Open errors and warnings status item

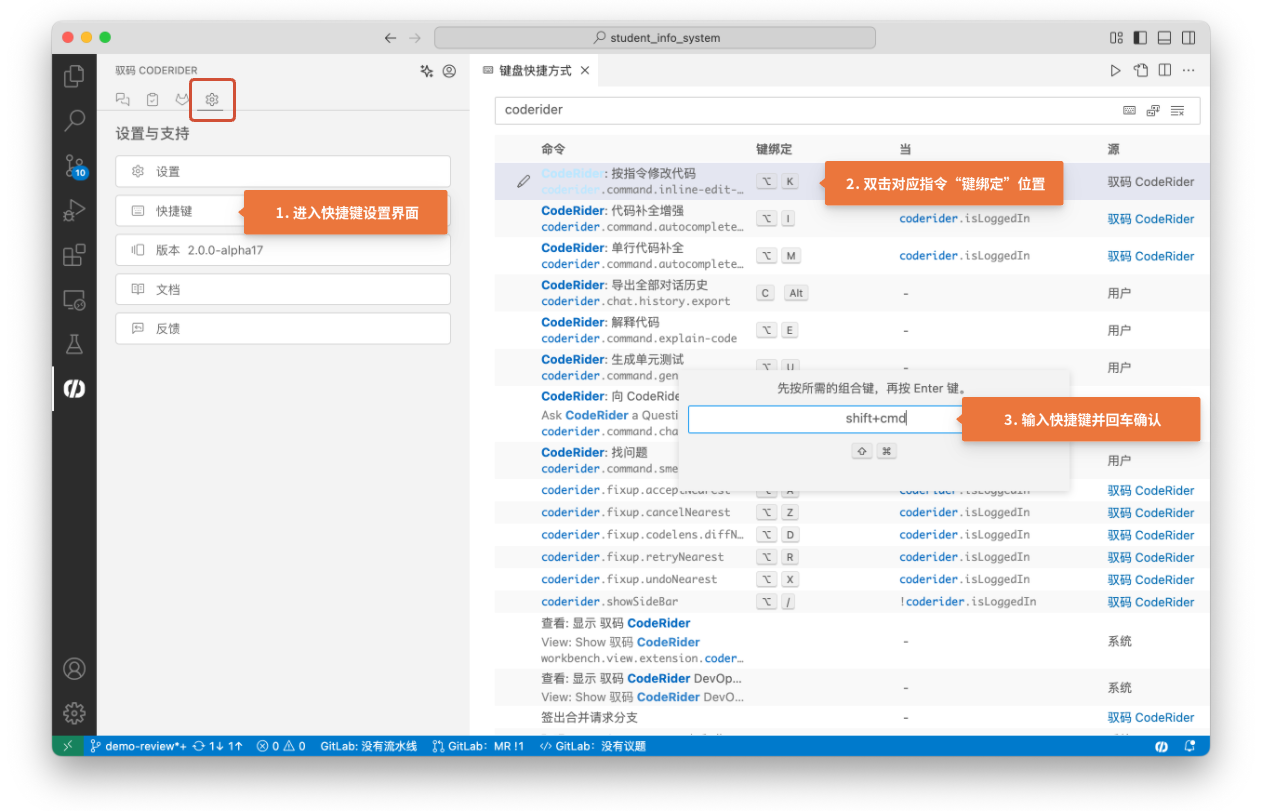click(x=281, y=746)
